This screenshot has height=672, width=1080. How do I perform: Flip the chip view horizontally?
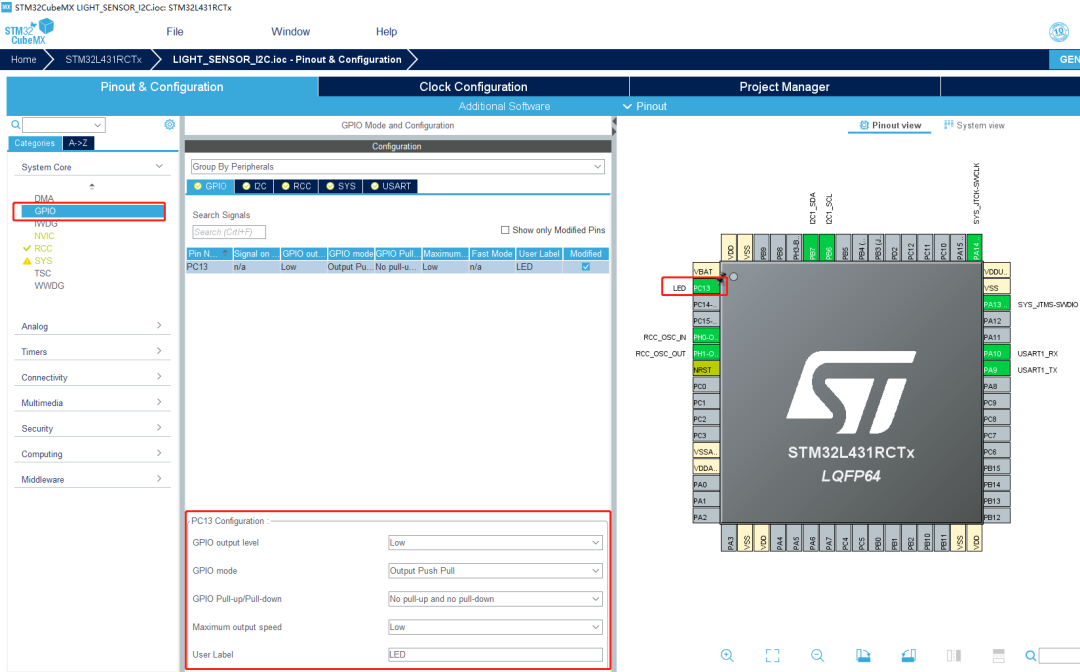[954, 655]
